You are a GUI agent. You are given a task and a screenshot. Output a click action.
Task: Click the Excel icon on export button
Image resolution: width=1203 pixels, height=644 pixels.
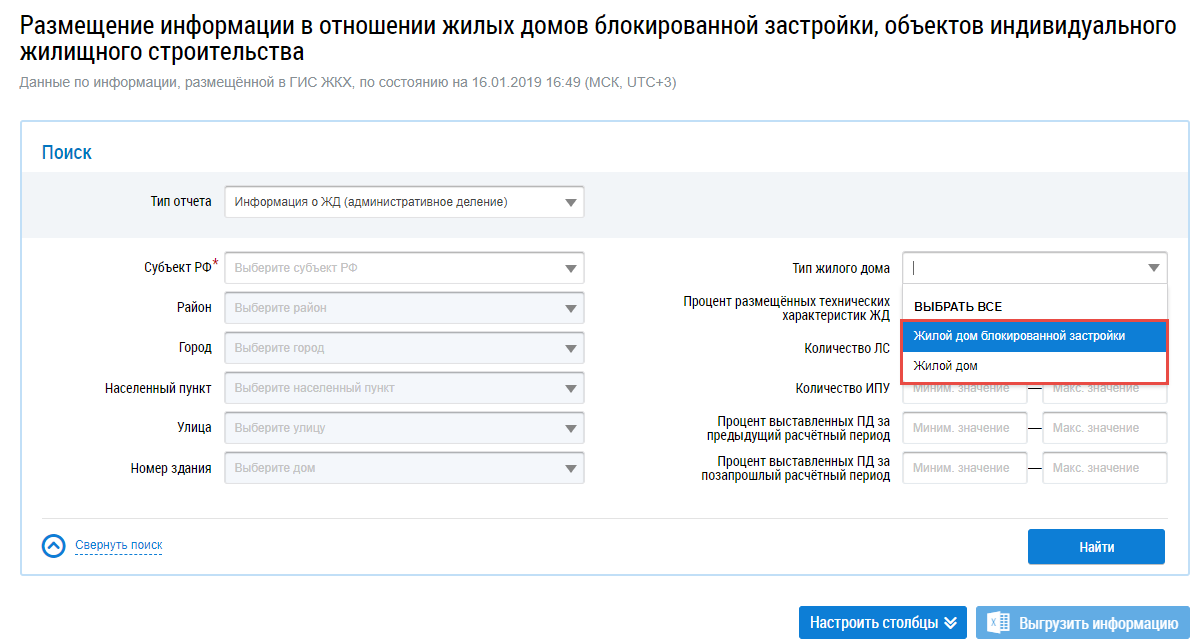(999, 622)
